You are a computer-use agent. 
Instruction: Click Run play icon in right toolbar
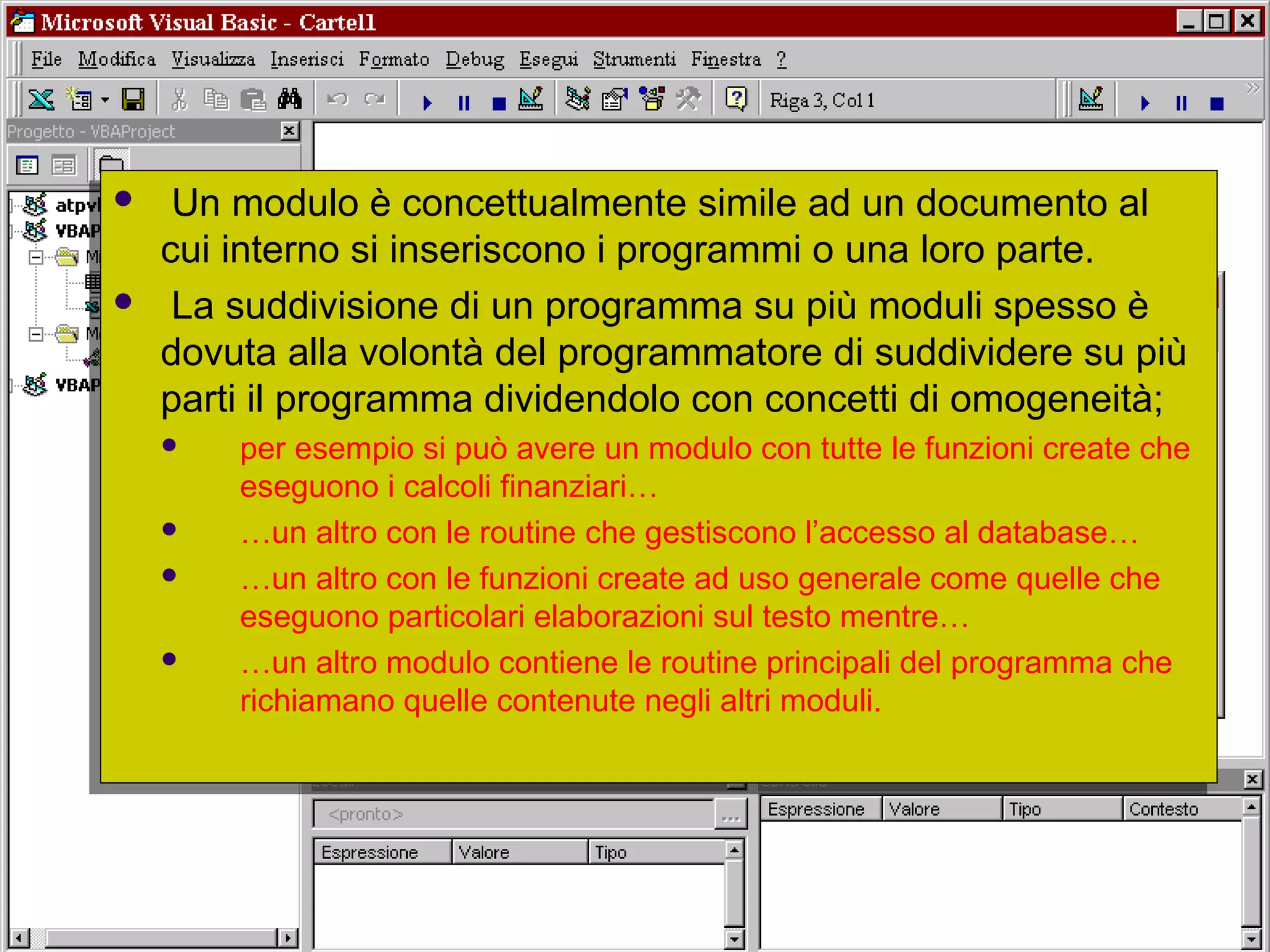coord(1145,103)
